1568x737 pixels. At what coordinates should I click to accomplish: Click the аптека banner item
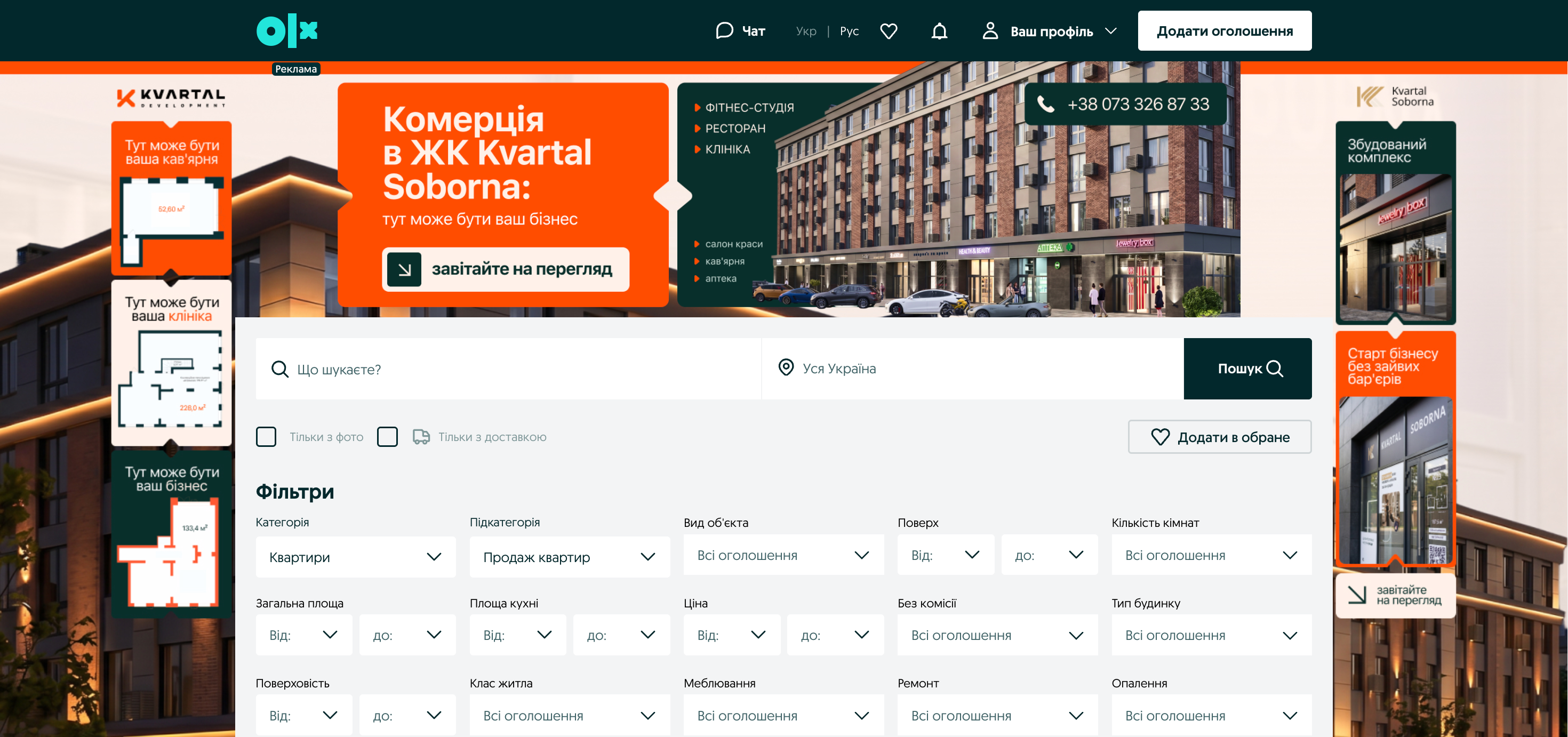click(x=720, y=279)
